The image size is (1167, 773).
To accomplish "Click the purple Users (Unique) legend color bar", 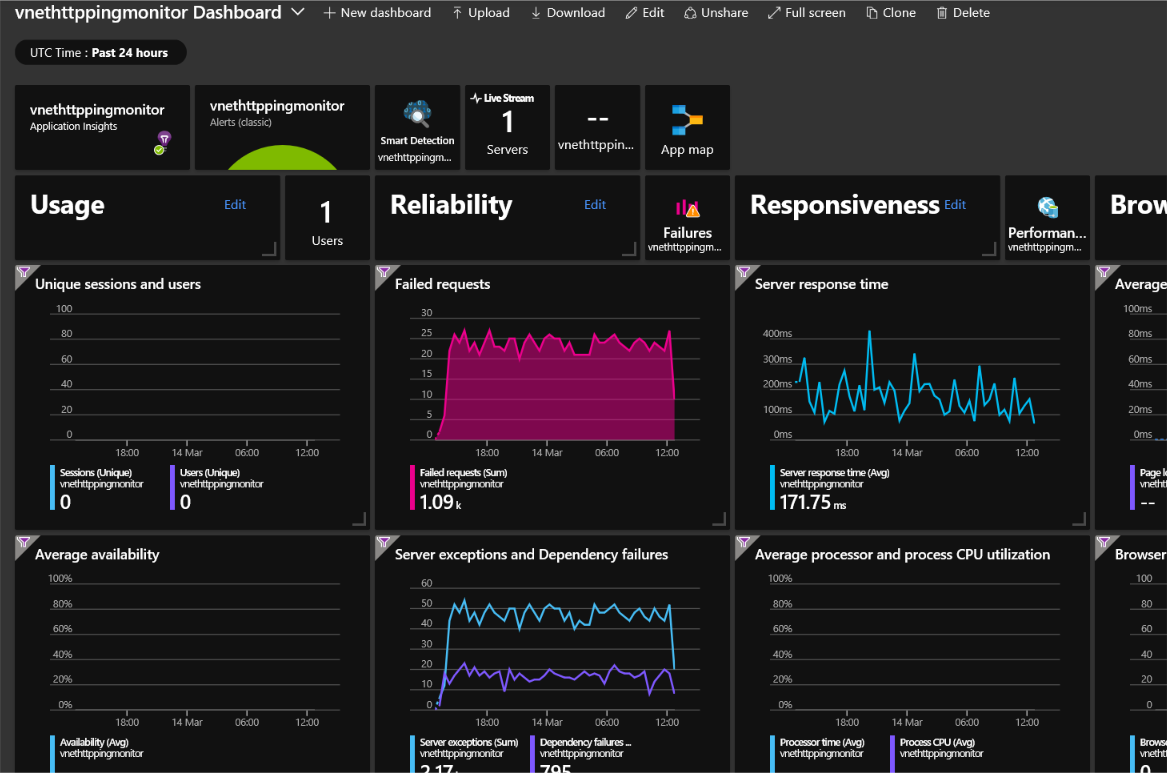I will point(173,488).
